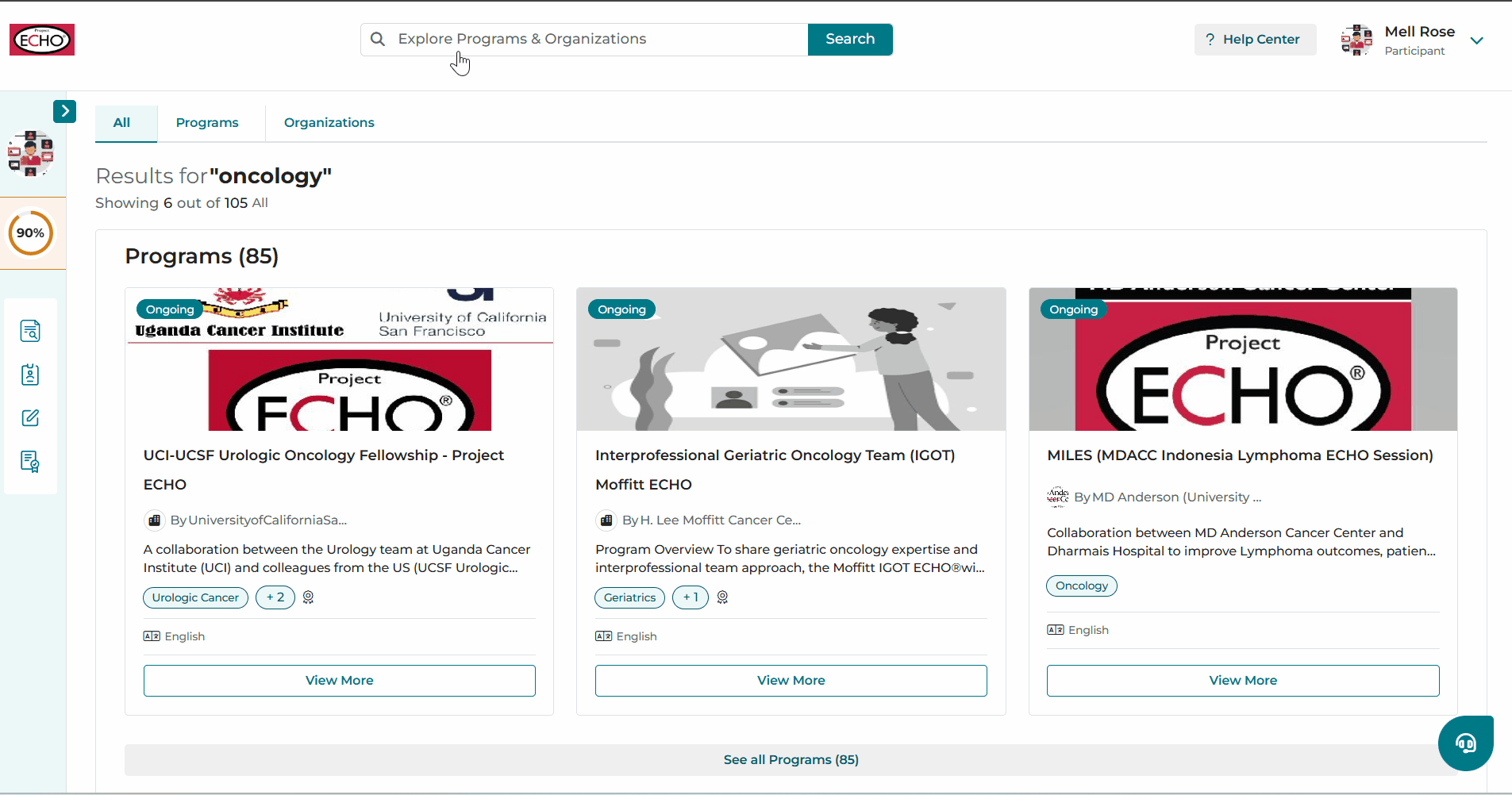1512x795 pixels.
Task: Click Ongoing badge on MILES card
Action: coord(1073,309)
